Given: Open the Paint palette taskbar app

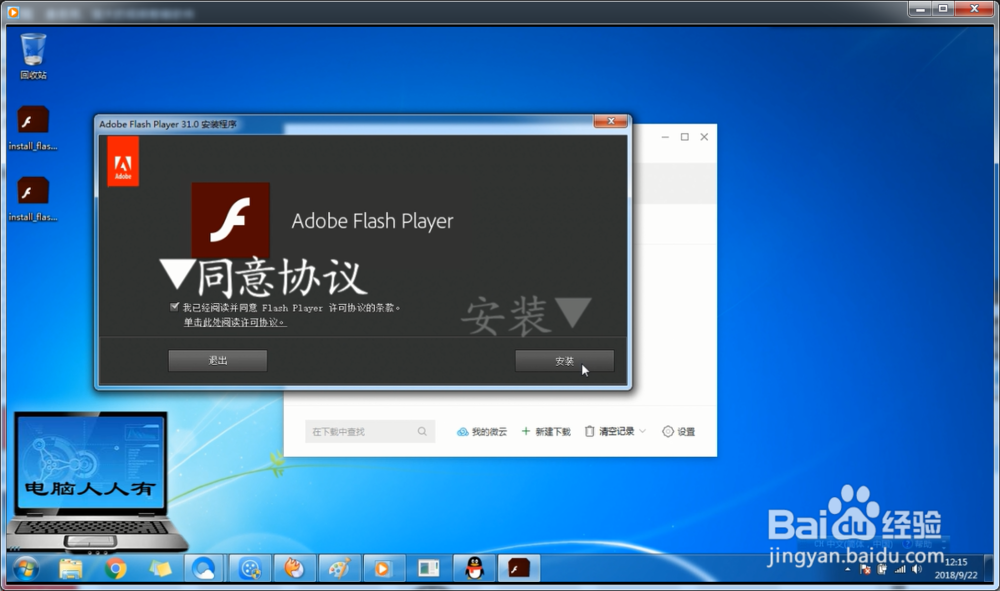Looking at the screenshot, I should coord(339,568).
